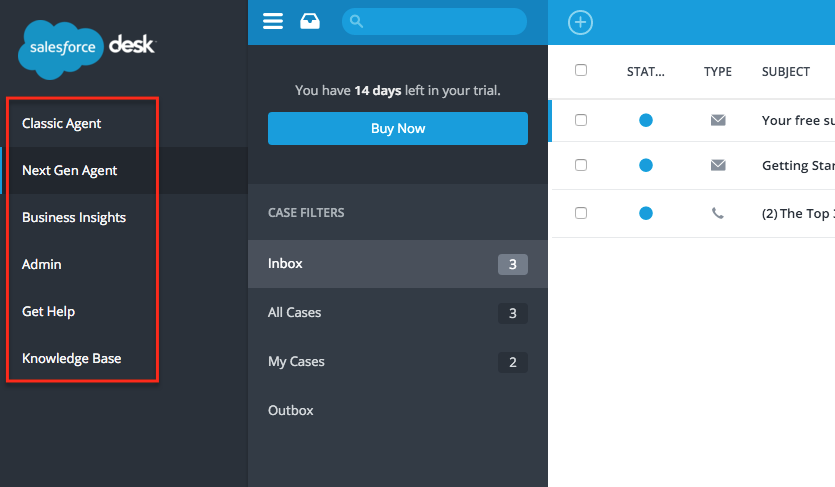Click envelope type icon for Your free case
Image resolution: width=835 pixels, height=487 pixels.
coord(718,120)
